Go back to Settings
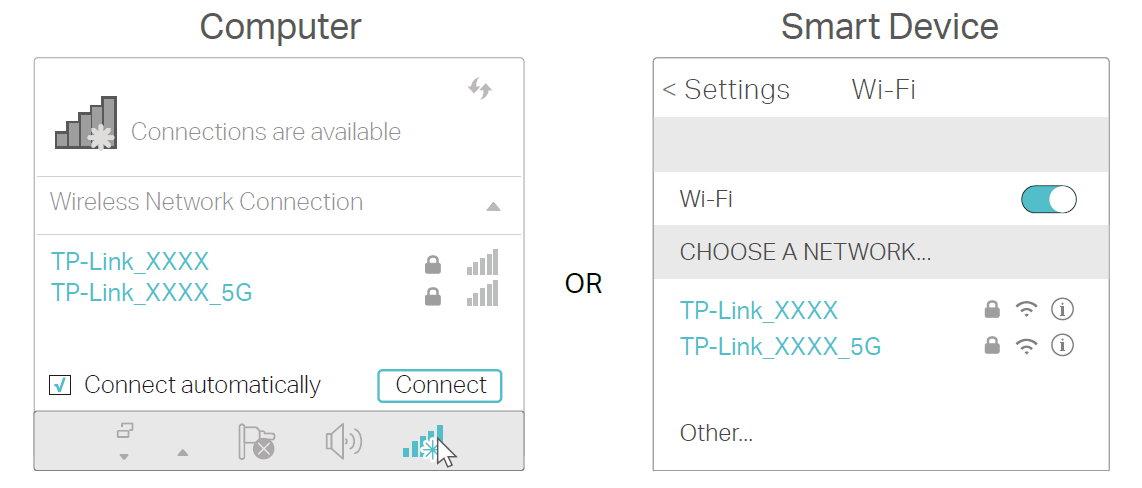Image resolution: width=1142 pixels, height=488 pixels. pyautogui.click(x=726, y=90)
